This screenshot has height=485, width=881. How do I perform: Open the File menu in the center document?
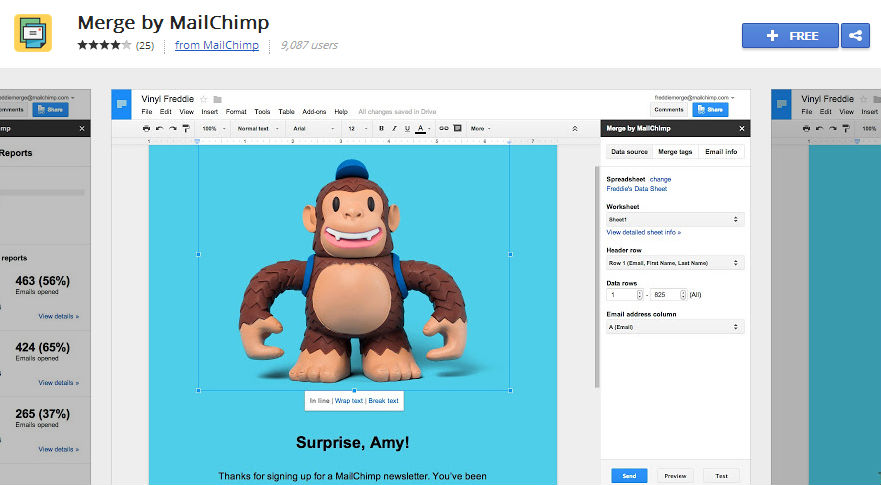147,112
